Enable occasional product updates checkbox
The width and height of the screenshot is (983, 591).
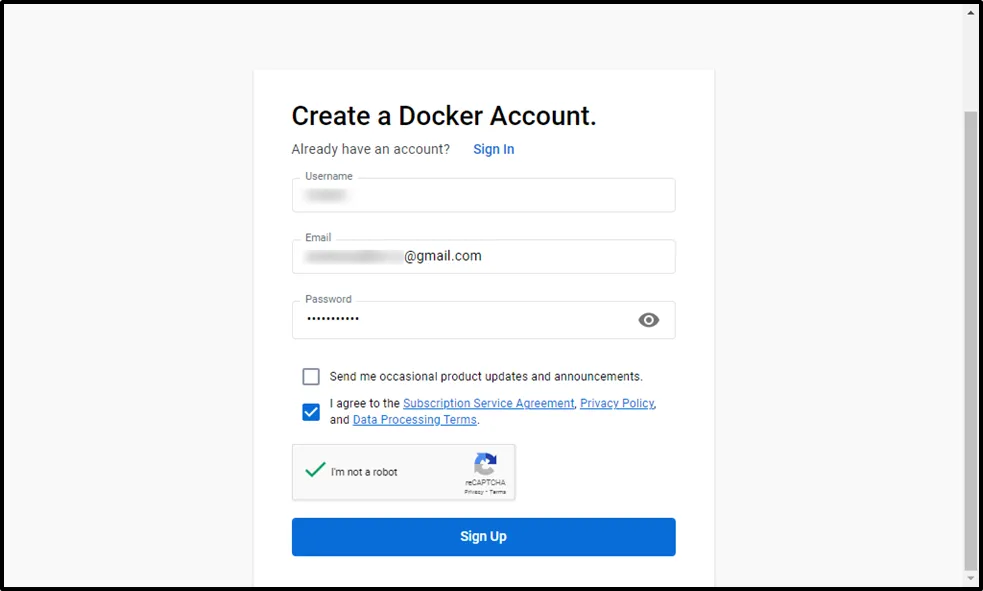(x=311, y=377)
